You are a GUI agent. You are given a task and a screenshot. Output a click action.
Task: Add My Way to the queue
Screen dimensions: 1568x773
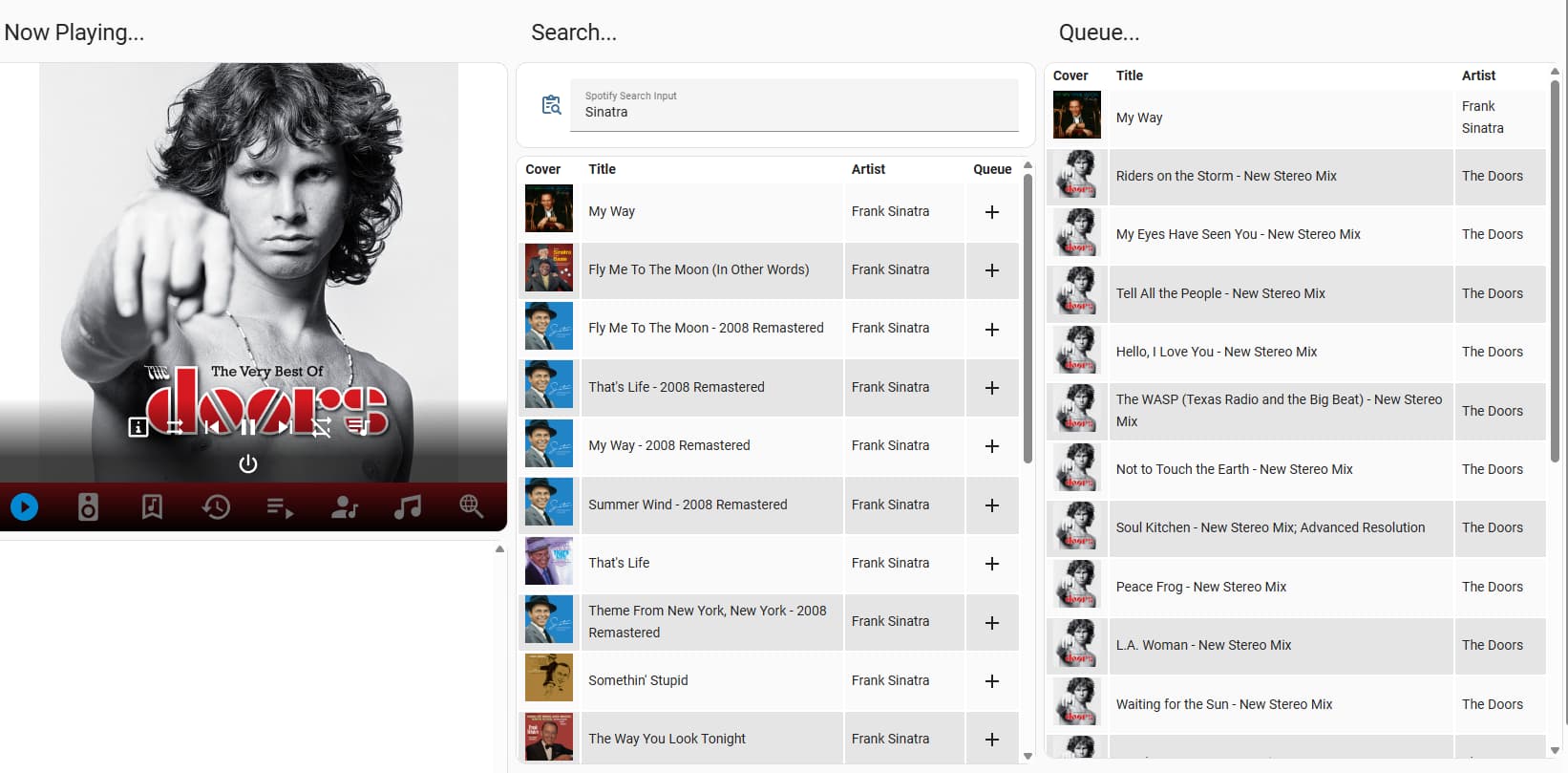[x=992, y=212]
